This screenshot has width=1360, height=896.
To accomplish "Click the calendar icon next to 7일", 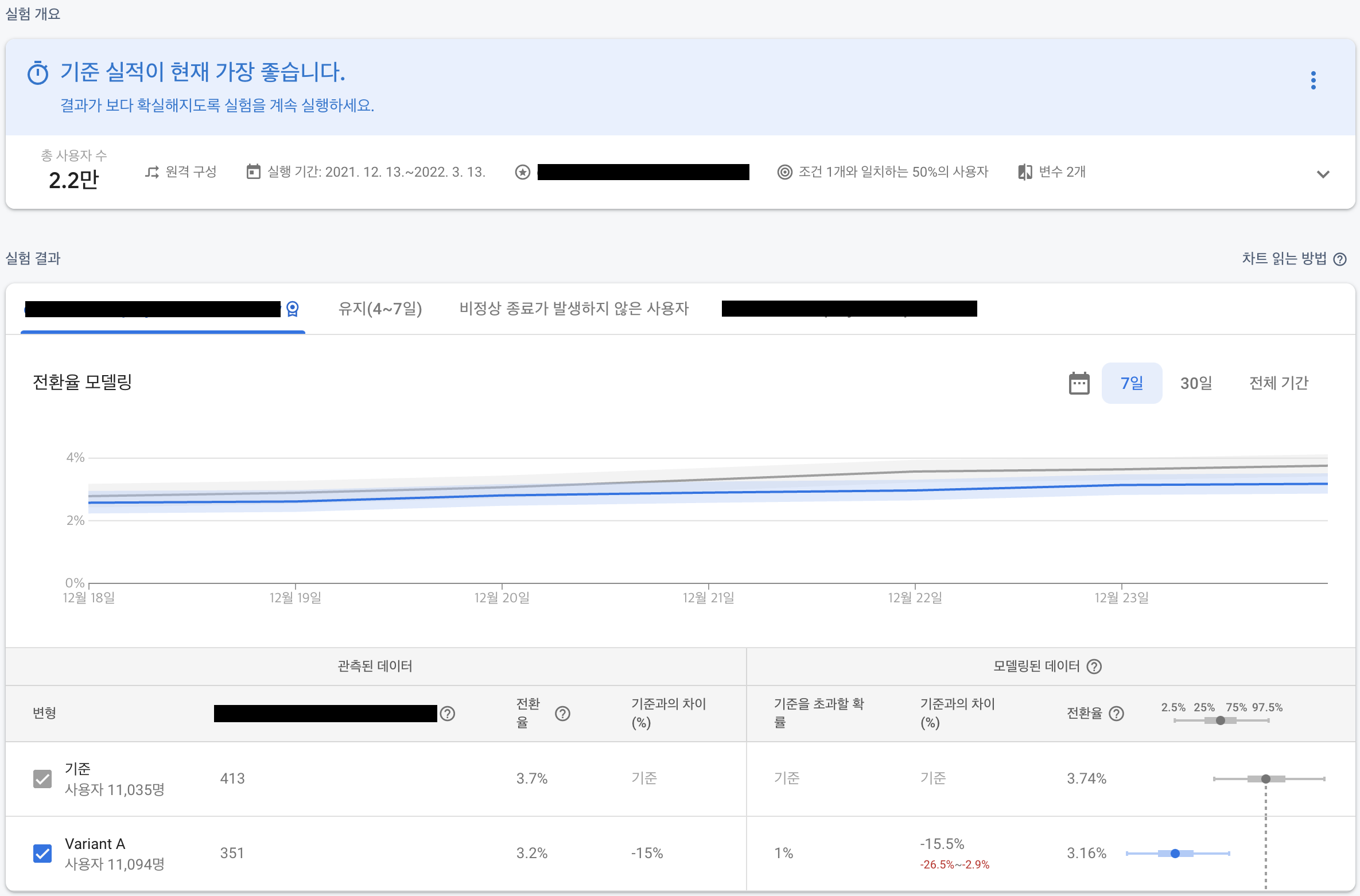I will coord(1079,383).
